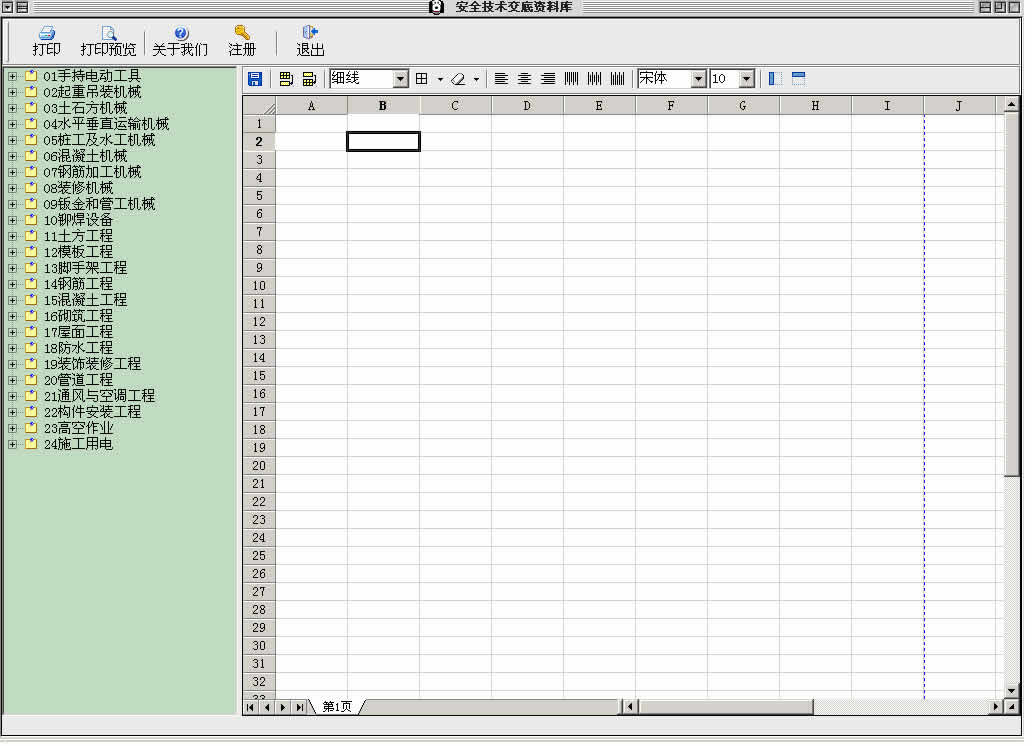Open 打印预览 print preview

108,41
